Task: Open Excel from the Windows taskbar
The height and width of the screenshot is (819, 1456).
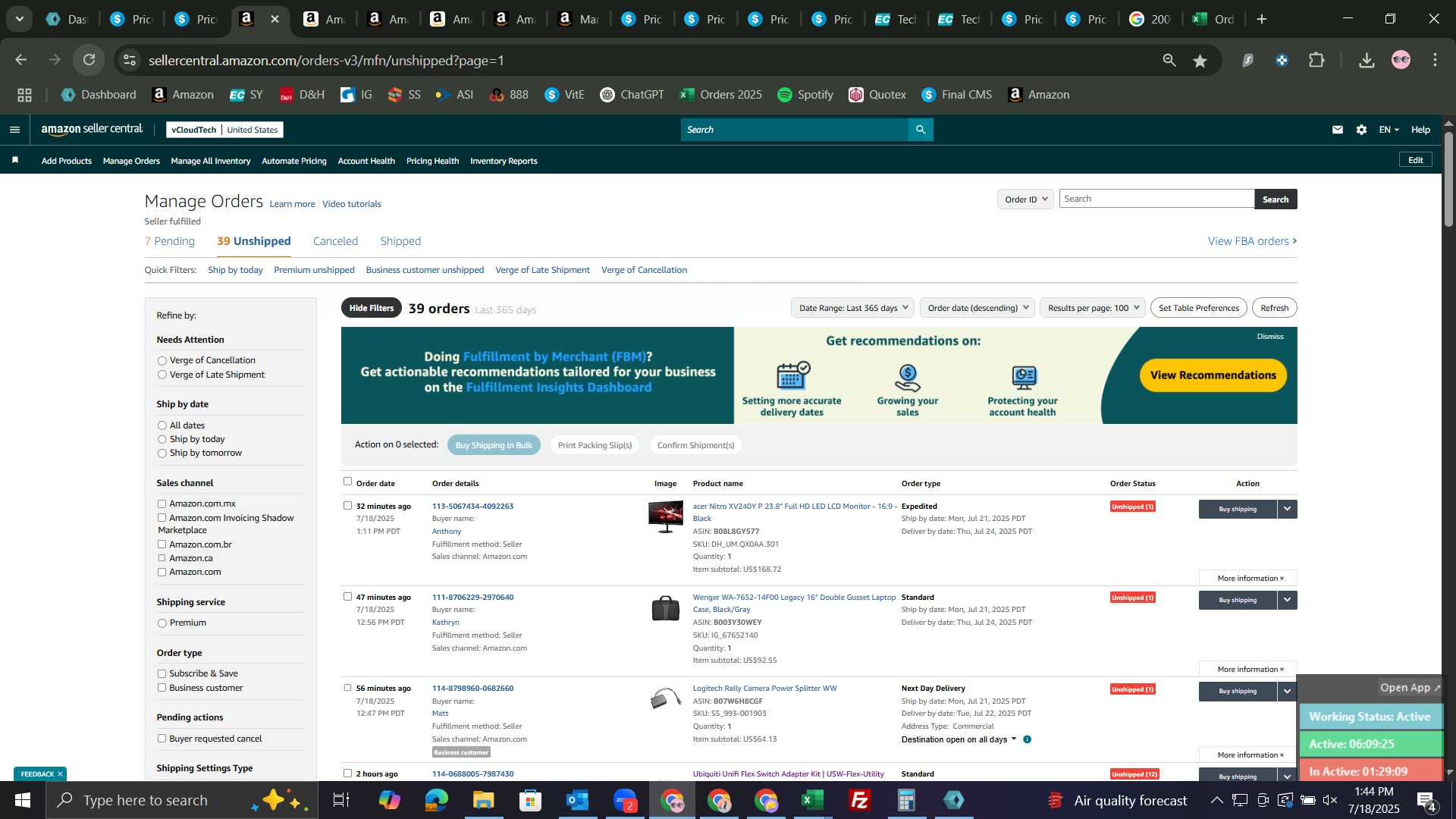Action: point(813,800)
